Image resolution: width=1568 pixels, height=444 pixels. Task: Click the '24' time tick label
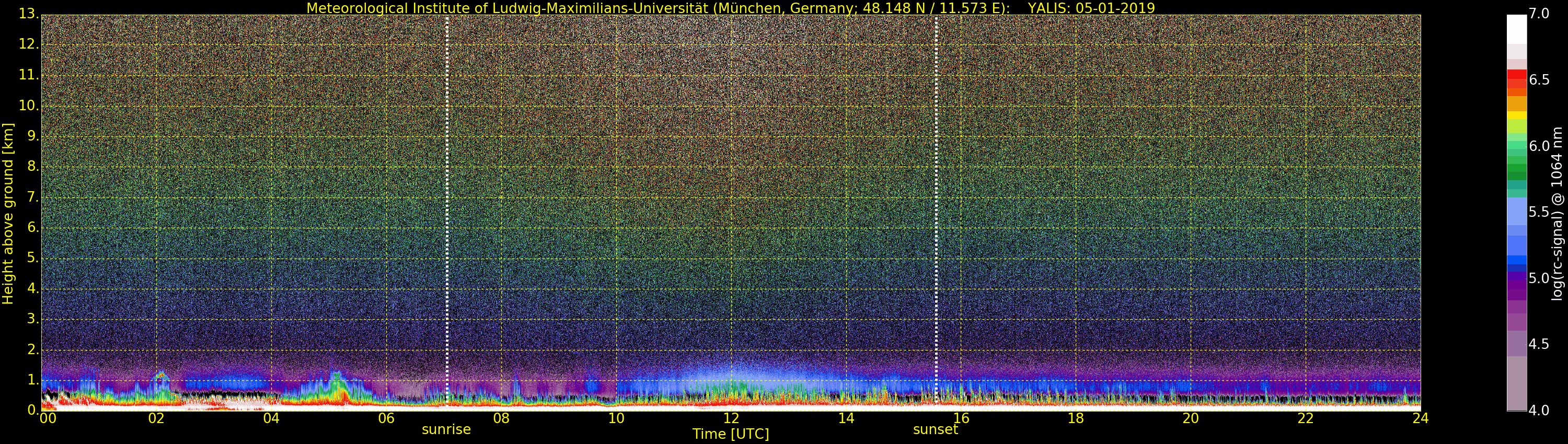[x=1420, y=418]
